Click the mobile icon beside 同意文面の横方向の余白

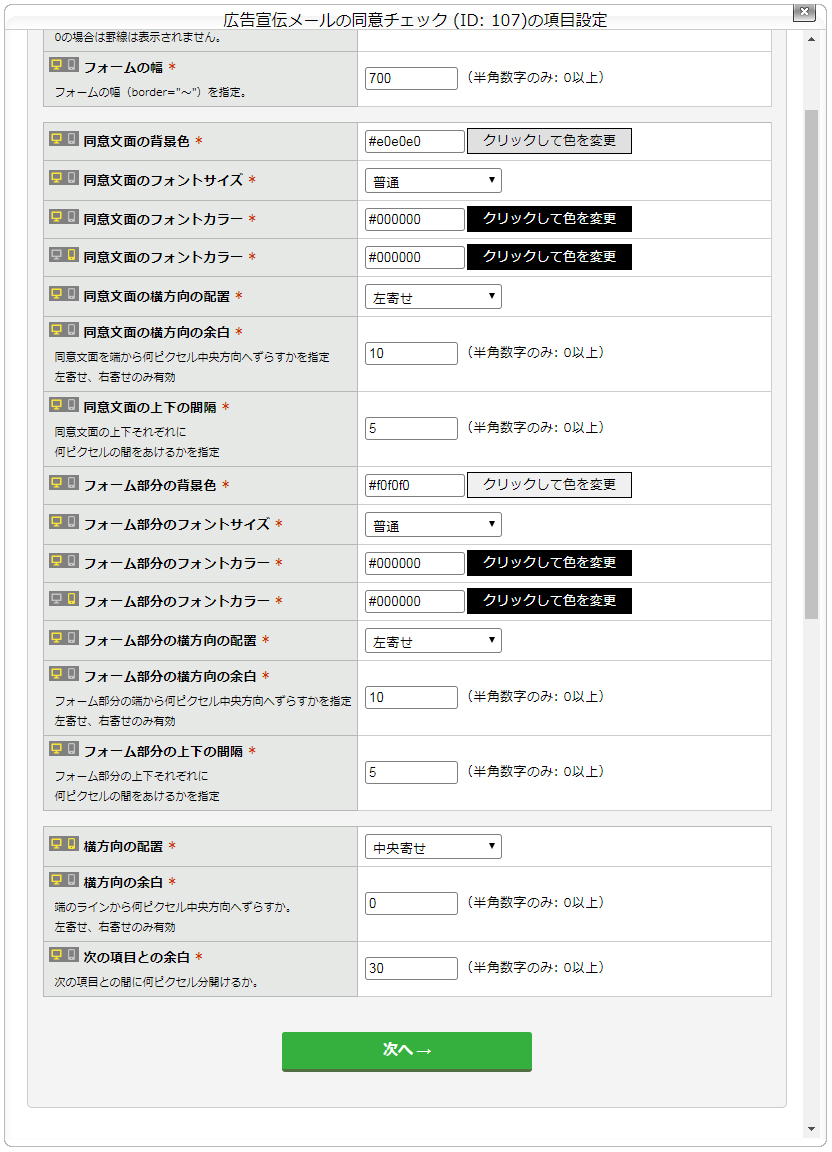[71, 329]
